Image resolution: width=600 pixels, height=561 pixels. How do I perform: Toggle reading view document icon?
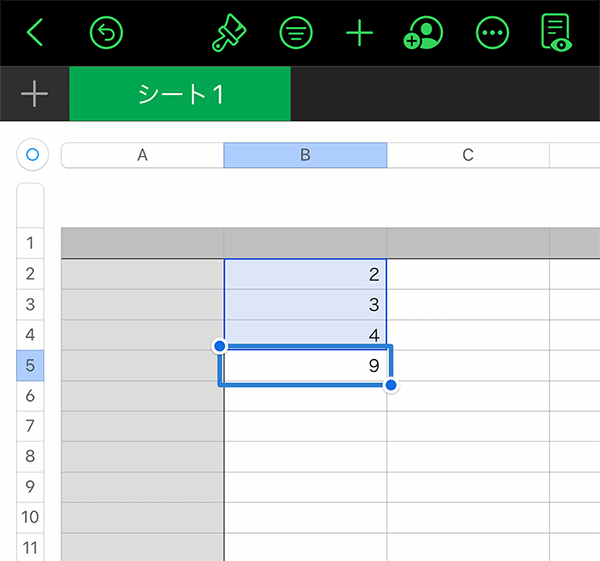pos(556,33)
